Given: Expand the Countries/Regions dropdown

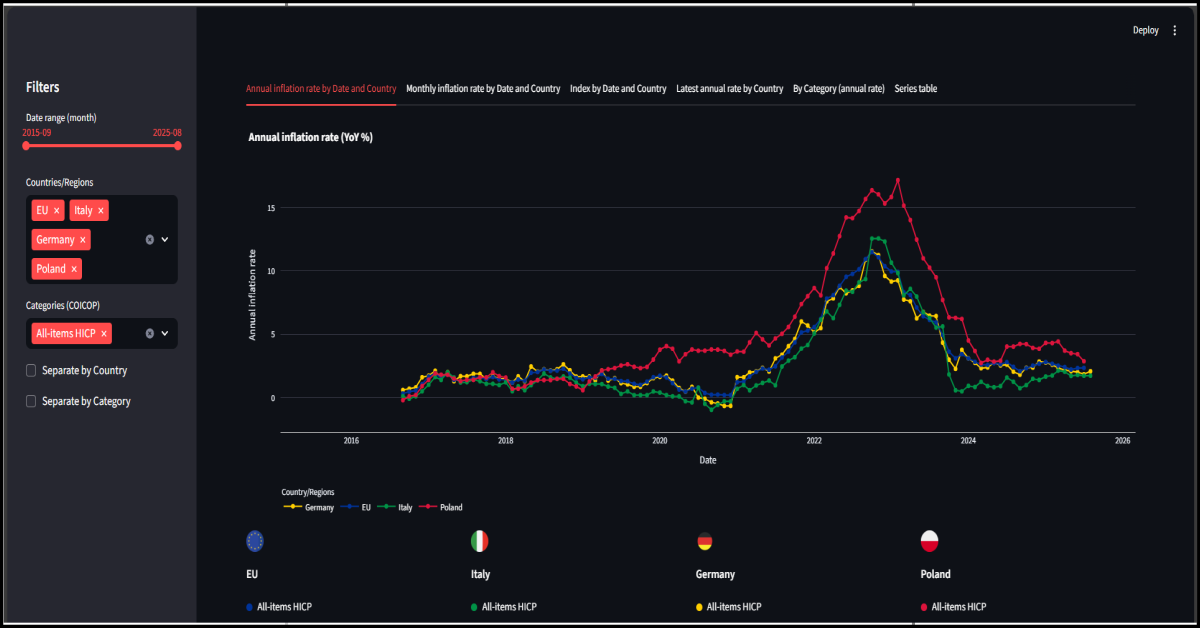Looking at the screenshot, I should (x=165, y=240).
